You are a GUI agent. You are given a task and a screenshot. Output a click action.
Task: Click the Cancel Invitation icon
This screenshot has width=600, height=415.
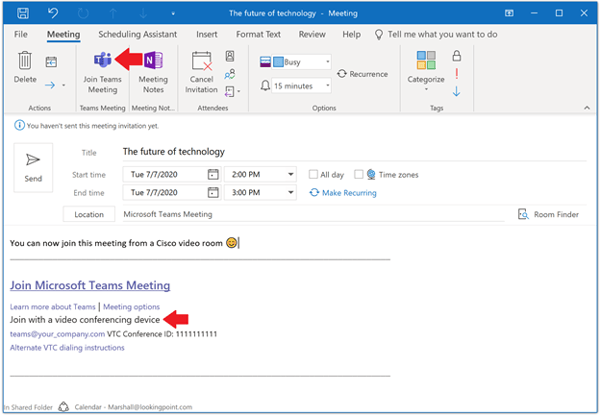(x=201, y=61)
